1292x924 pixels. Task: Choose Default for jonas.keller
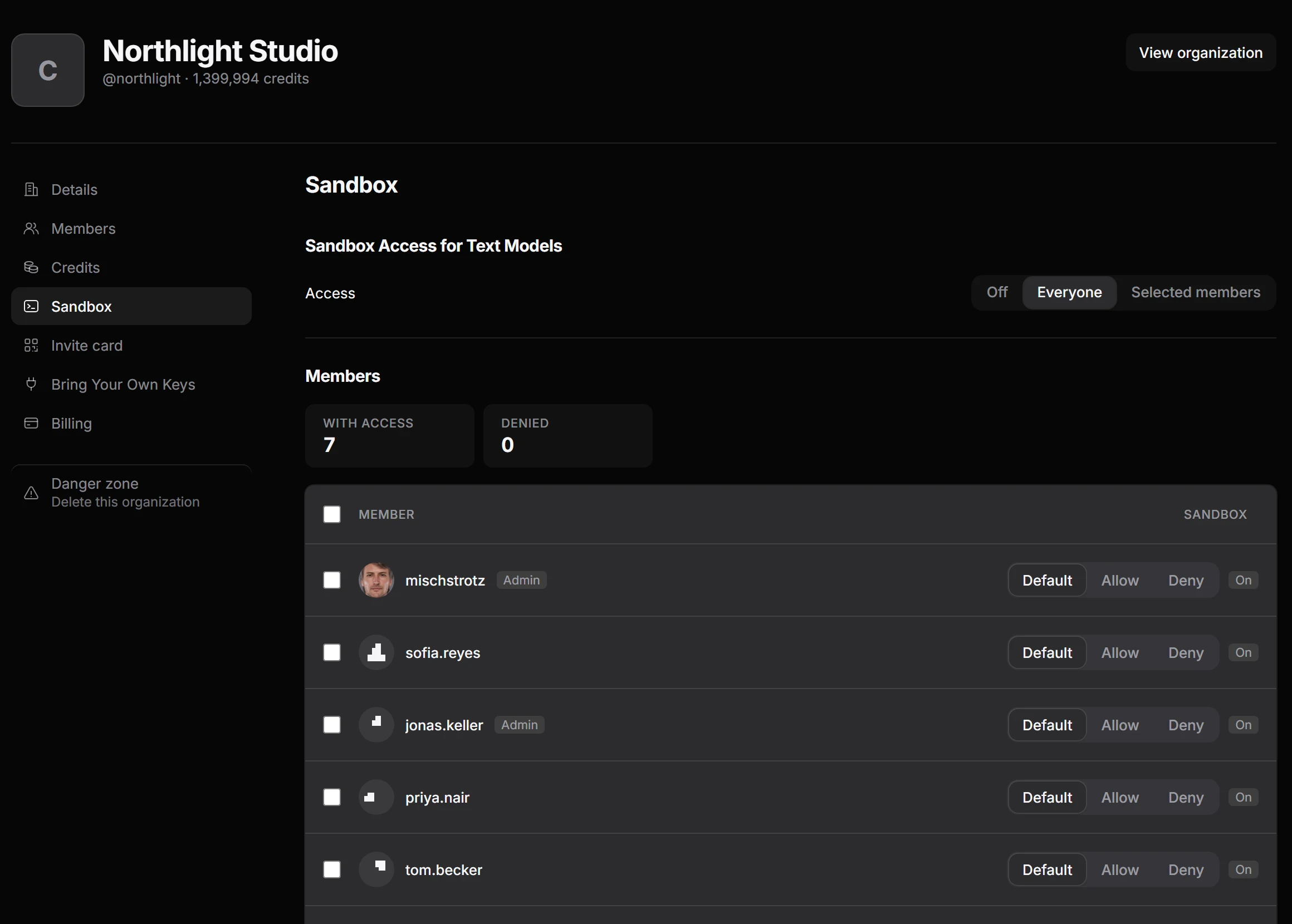click(x=1048, y=724)
